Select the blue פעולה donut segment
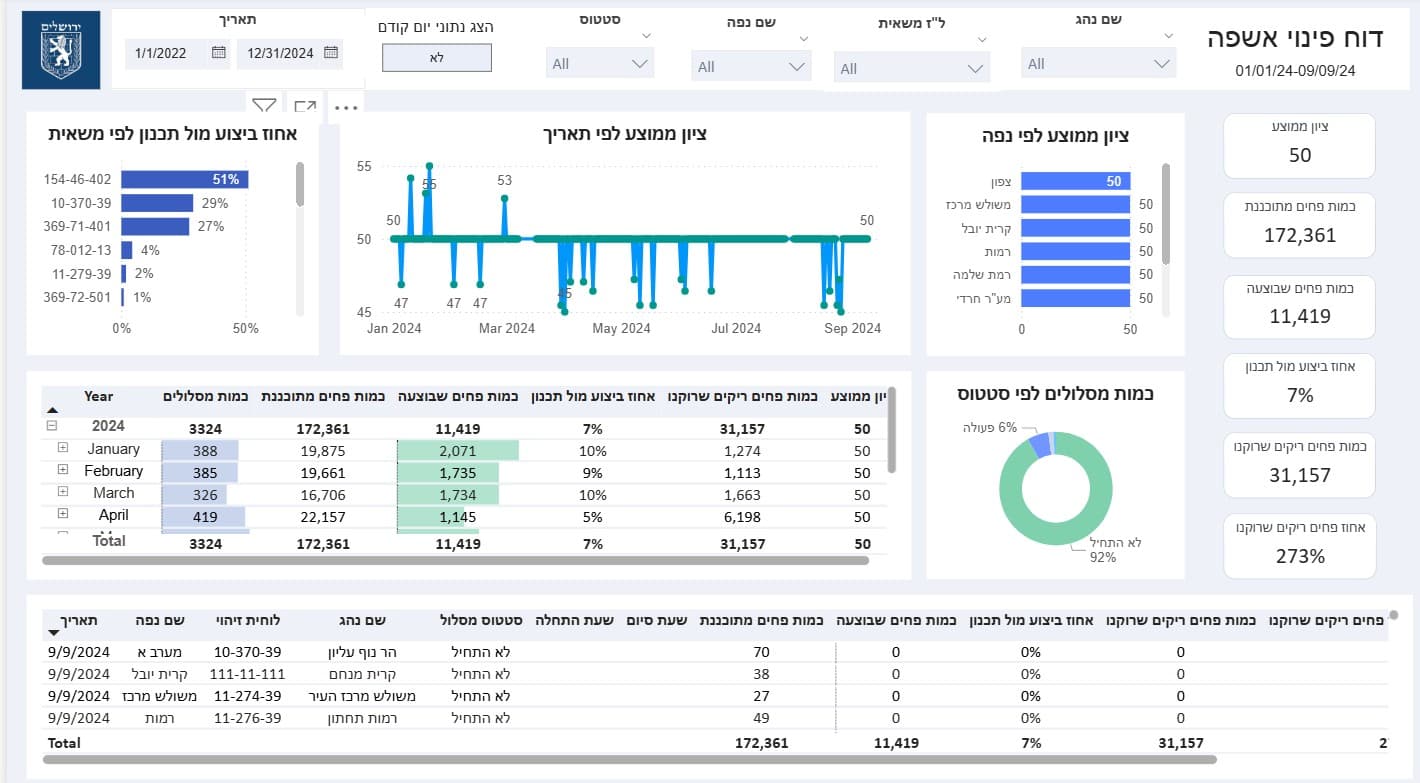Image resolution: width=1420 pixels, height=783 pixels. [1039, 445]
